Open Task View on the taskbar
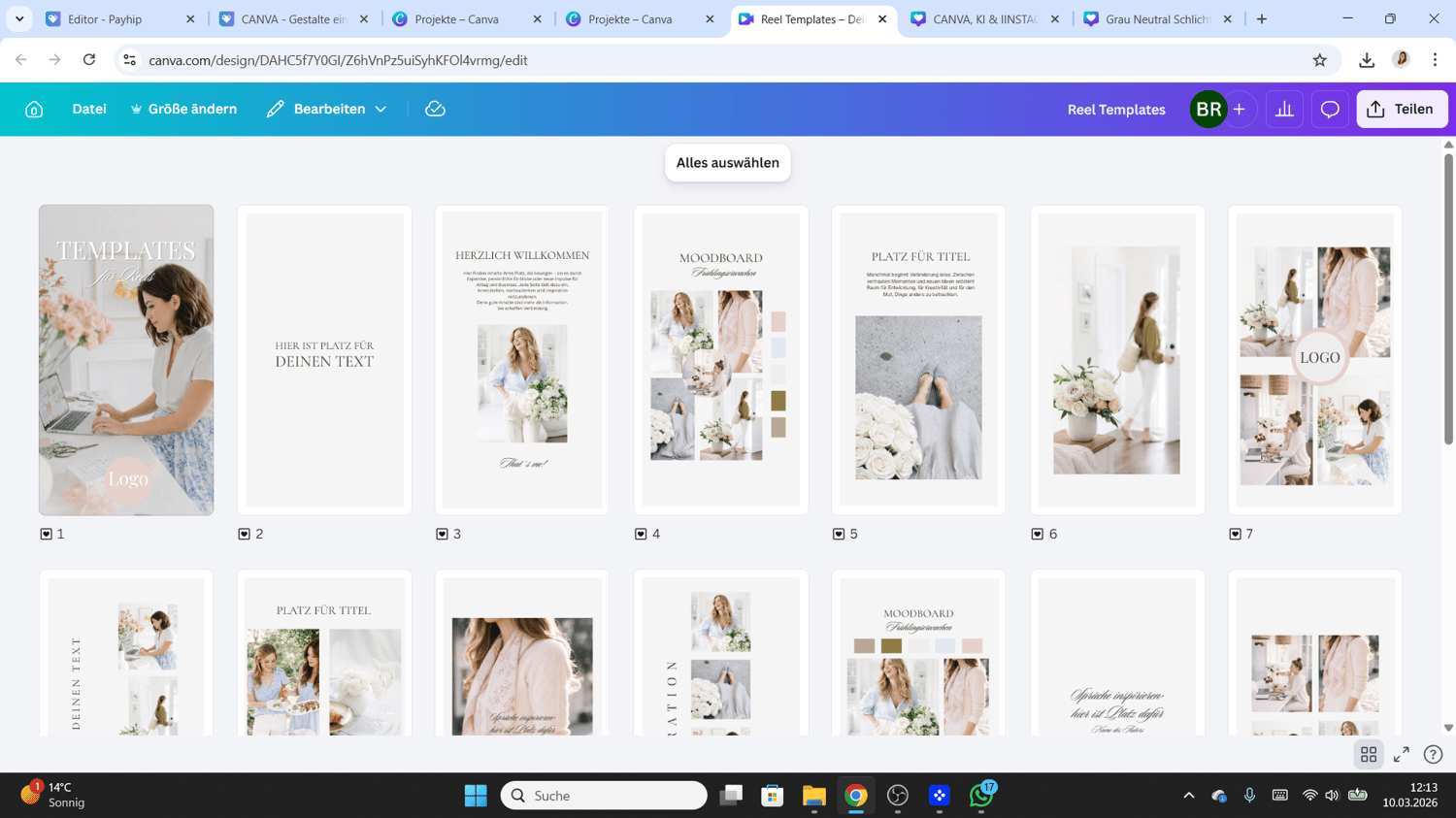Screen dimensions: 1456x818 (731, 796)
